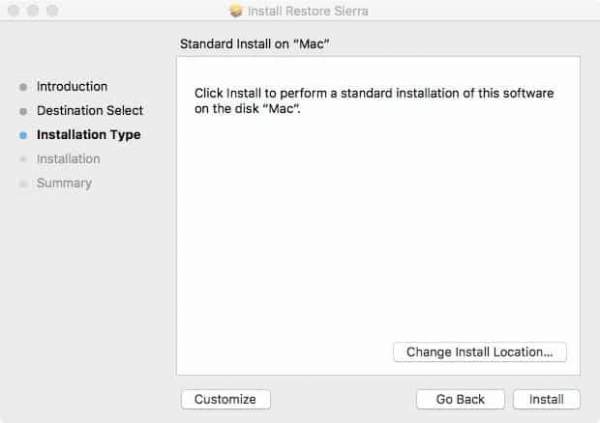The height and width of the screenshot is (423, 600).
Task: Select the Installation Type step
Action: click(88, 135)
